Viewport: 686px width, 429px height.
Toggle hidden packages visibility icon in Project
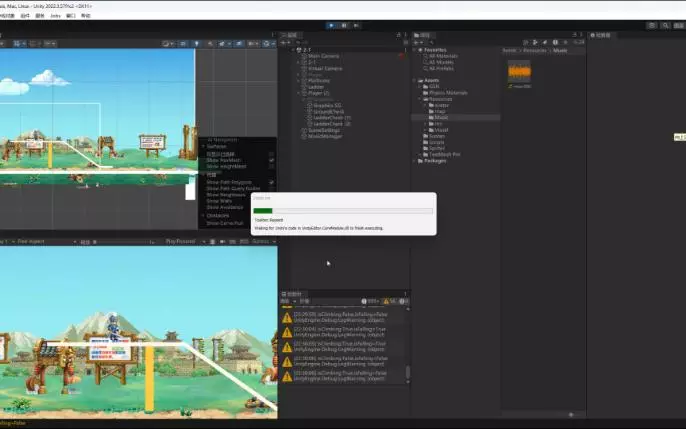click(579, 42)
